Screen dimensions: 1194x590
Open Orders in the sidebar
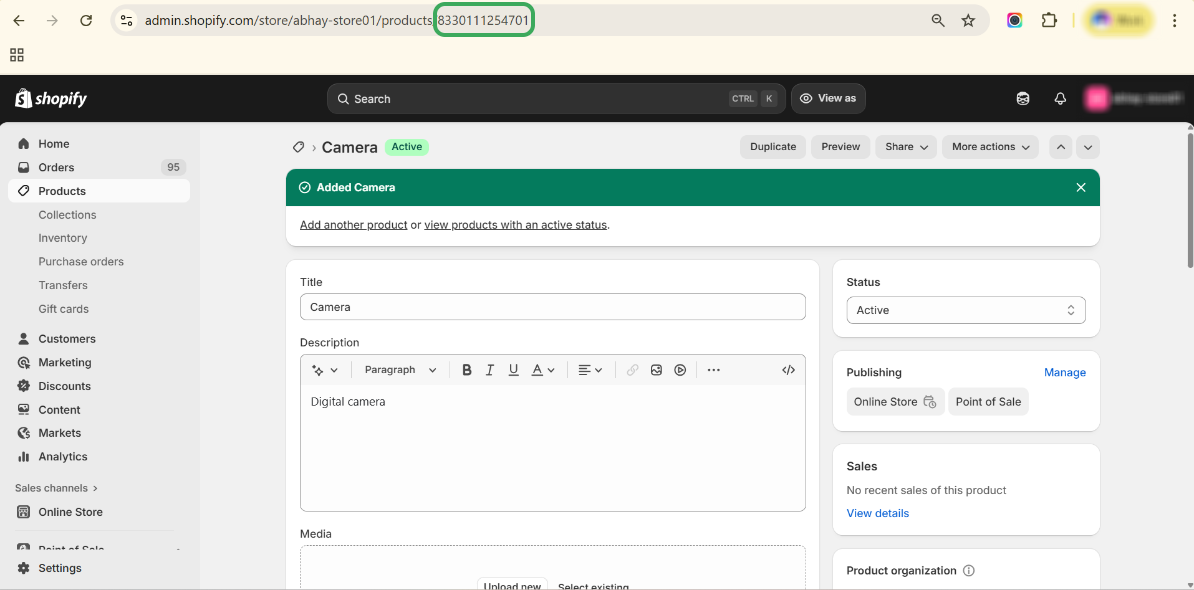tap(56, 167)
